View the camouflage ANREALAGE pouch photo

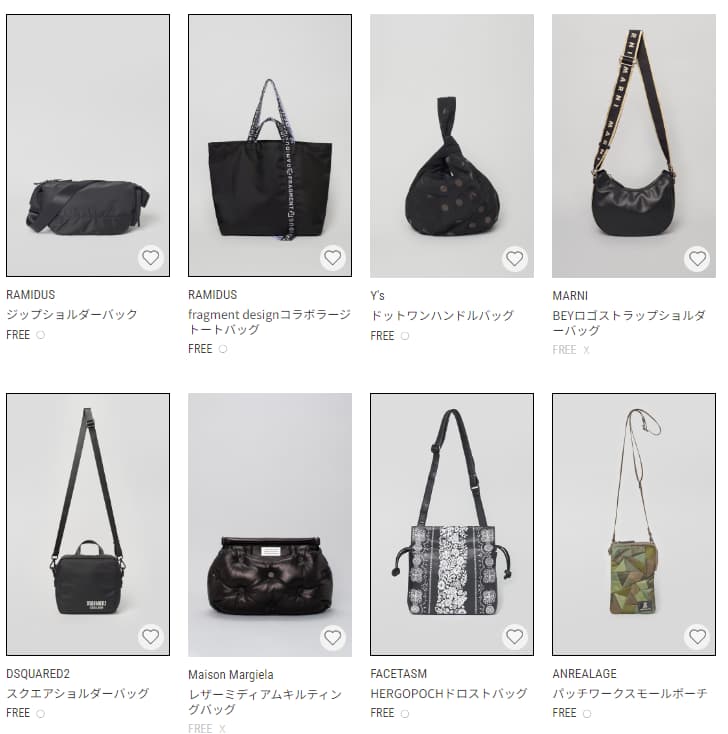[x=634, y=524]
